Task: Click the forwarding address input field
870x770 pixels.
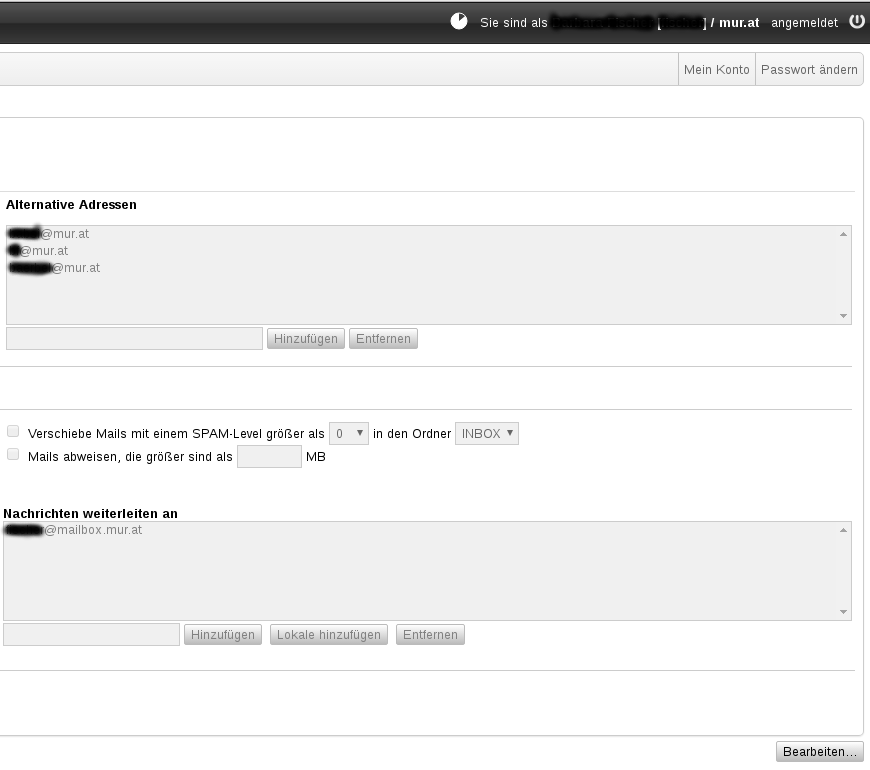Action: (x=91, y=635)
